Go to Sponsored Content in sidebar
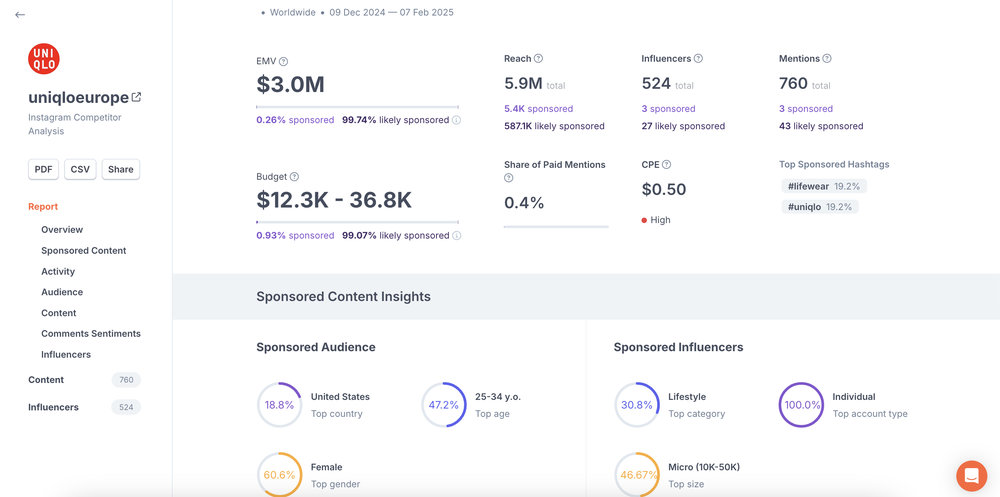The image size is (1000, 497). 84,251
